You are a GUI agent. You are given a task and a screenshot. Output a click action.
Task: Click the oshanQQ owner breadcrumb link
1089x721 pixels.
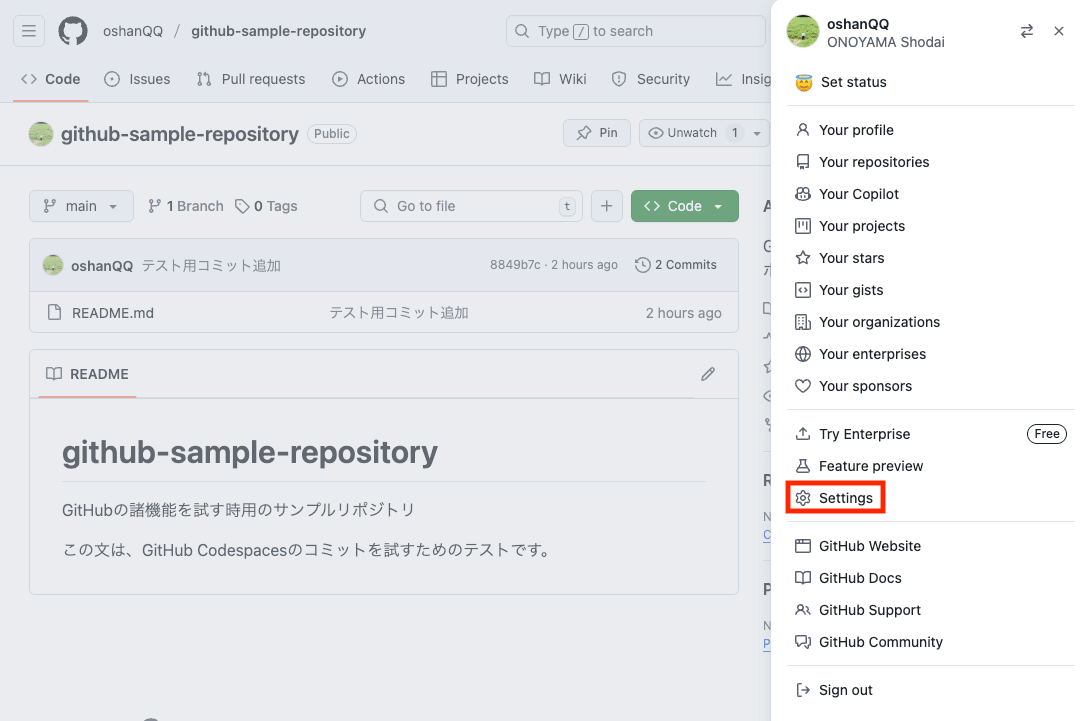pos(133,31)
